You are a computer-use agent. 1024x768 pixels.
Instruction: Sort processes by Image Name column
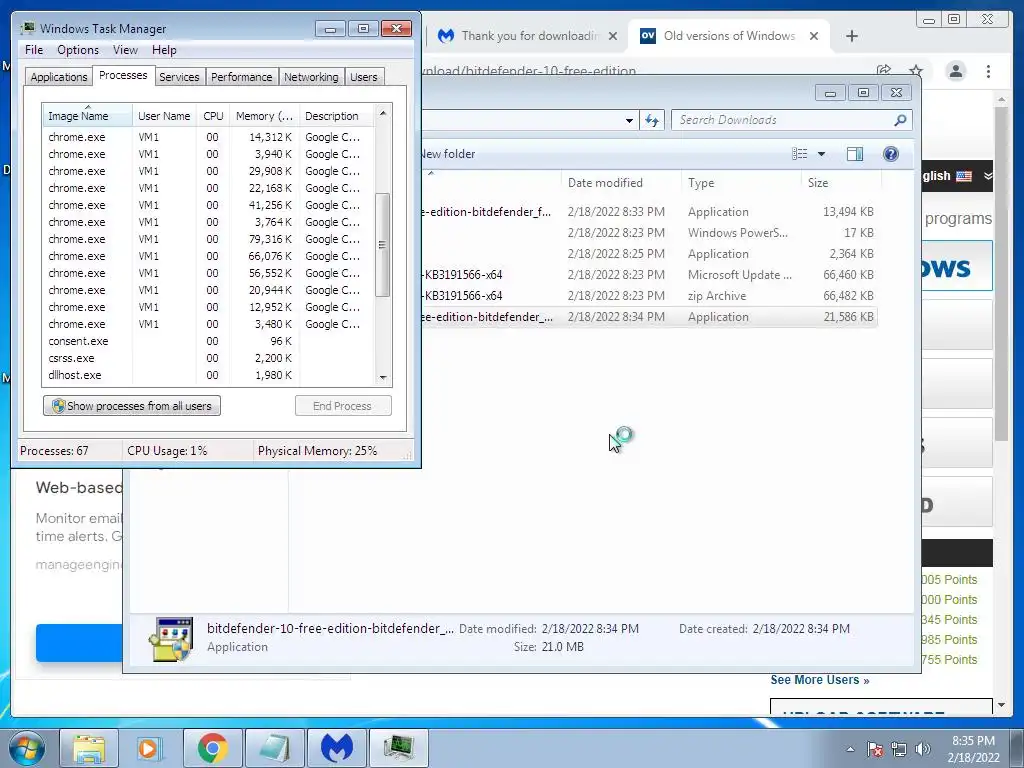tap(88, 116)
